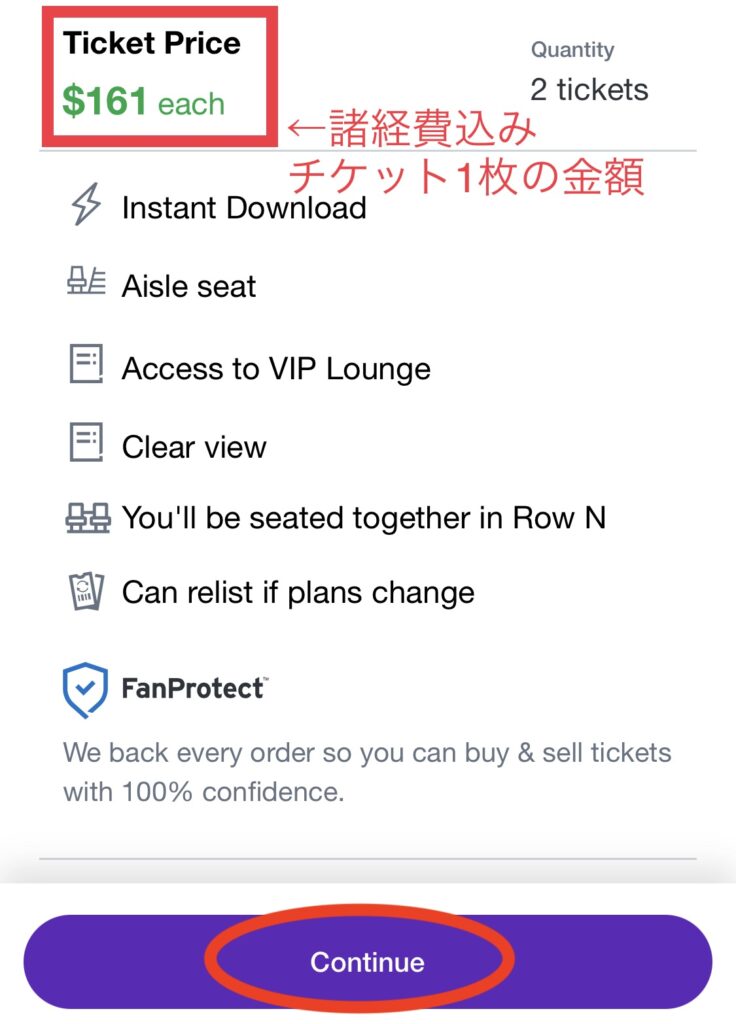Select Access to VIP Lounge text
Screen dimensions: 736x1024
coord(276,369)
